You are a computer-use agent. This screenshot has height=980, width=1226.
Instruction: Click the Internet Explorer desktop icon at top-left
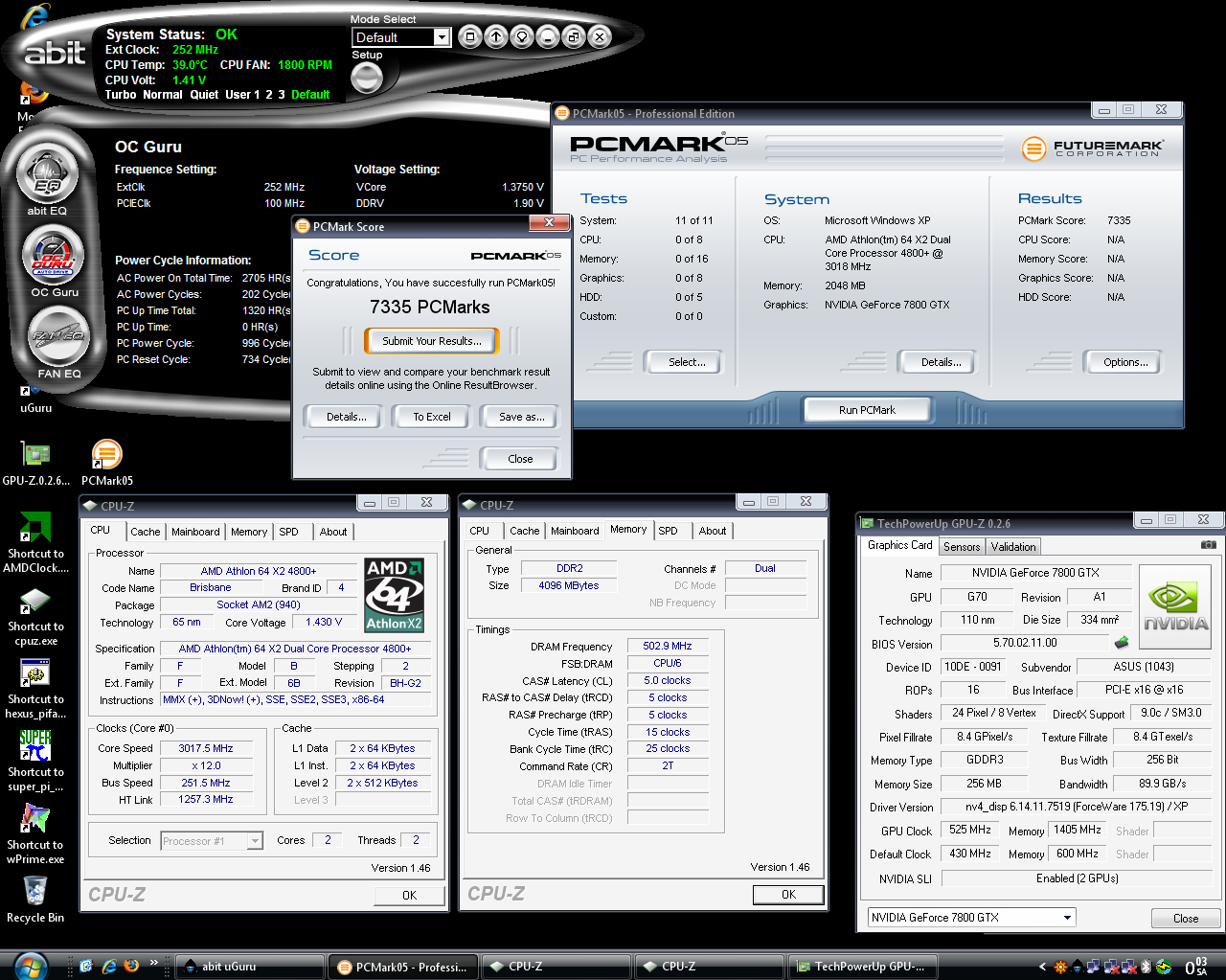click(x=35, y=15)
